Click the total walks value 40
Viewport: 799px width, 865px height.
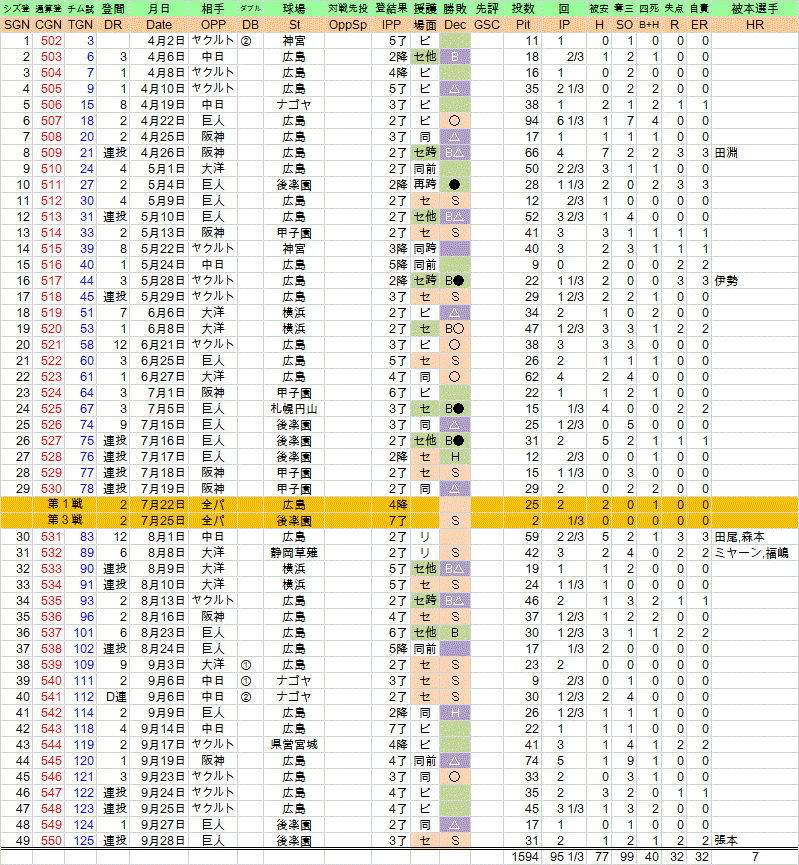pos(652,857)
